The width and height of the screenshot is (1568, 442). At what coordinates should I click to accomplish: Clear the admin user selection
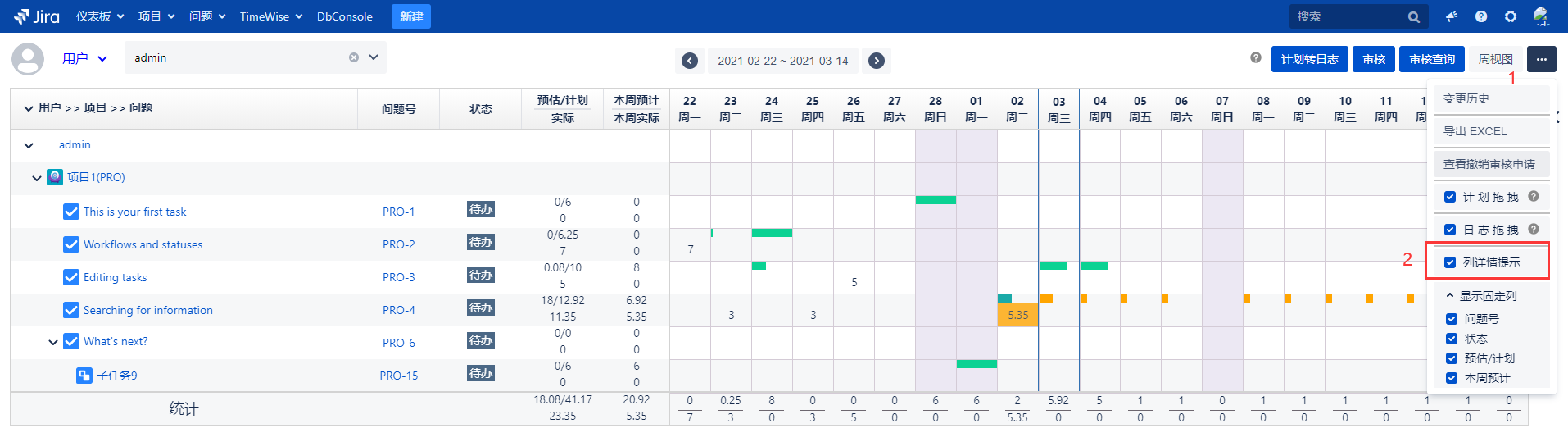pos(354,57)
